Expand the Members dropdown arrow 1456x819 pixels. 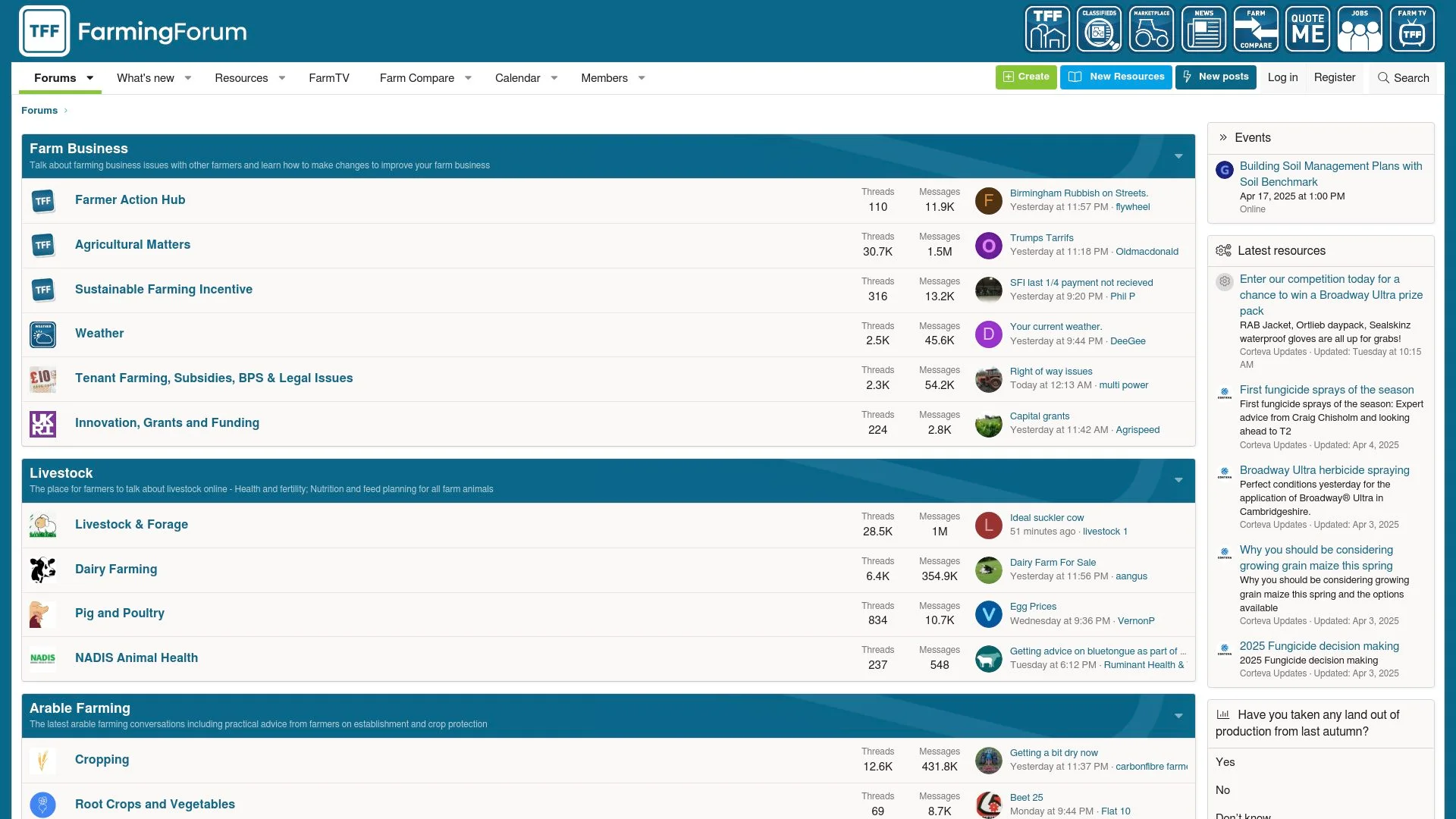642,78
